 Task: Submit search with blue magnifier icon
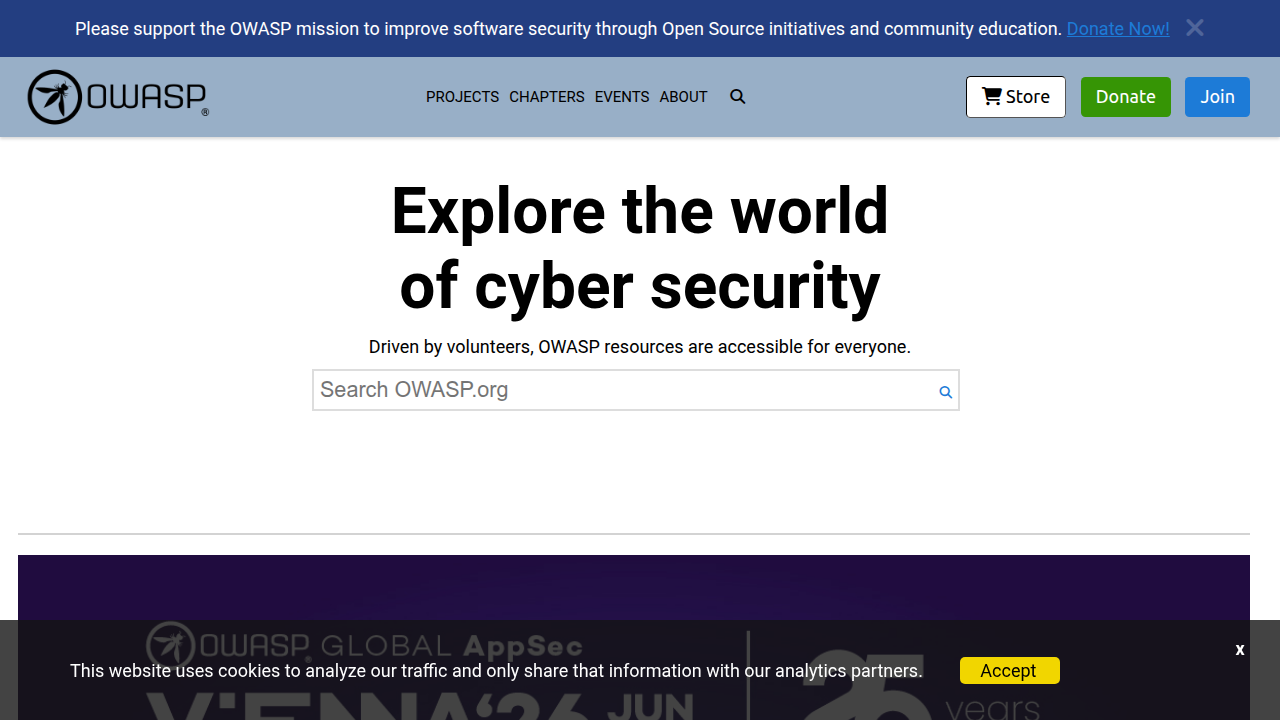point(945,392)
